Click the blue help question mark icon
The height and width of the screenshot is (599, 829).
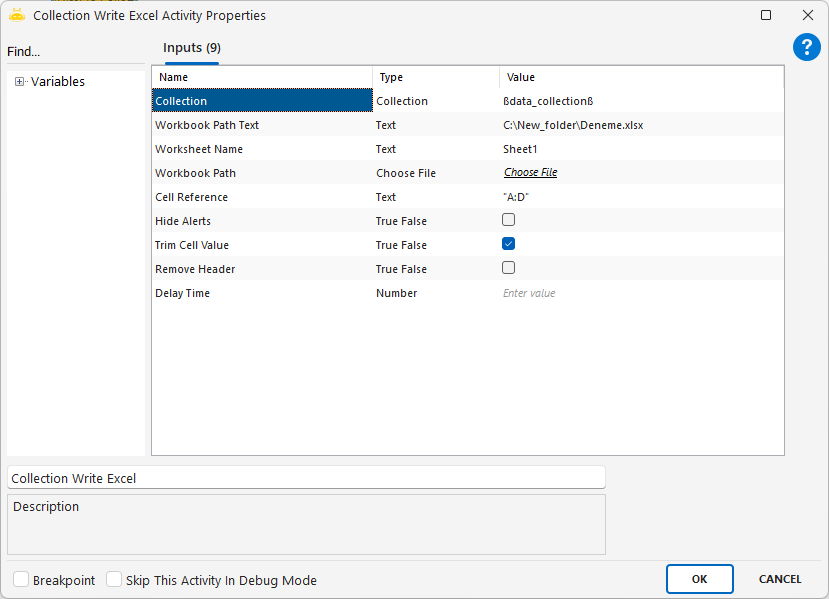click(806, 47)
